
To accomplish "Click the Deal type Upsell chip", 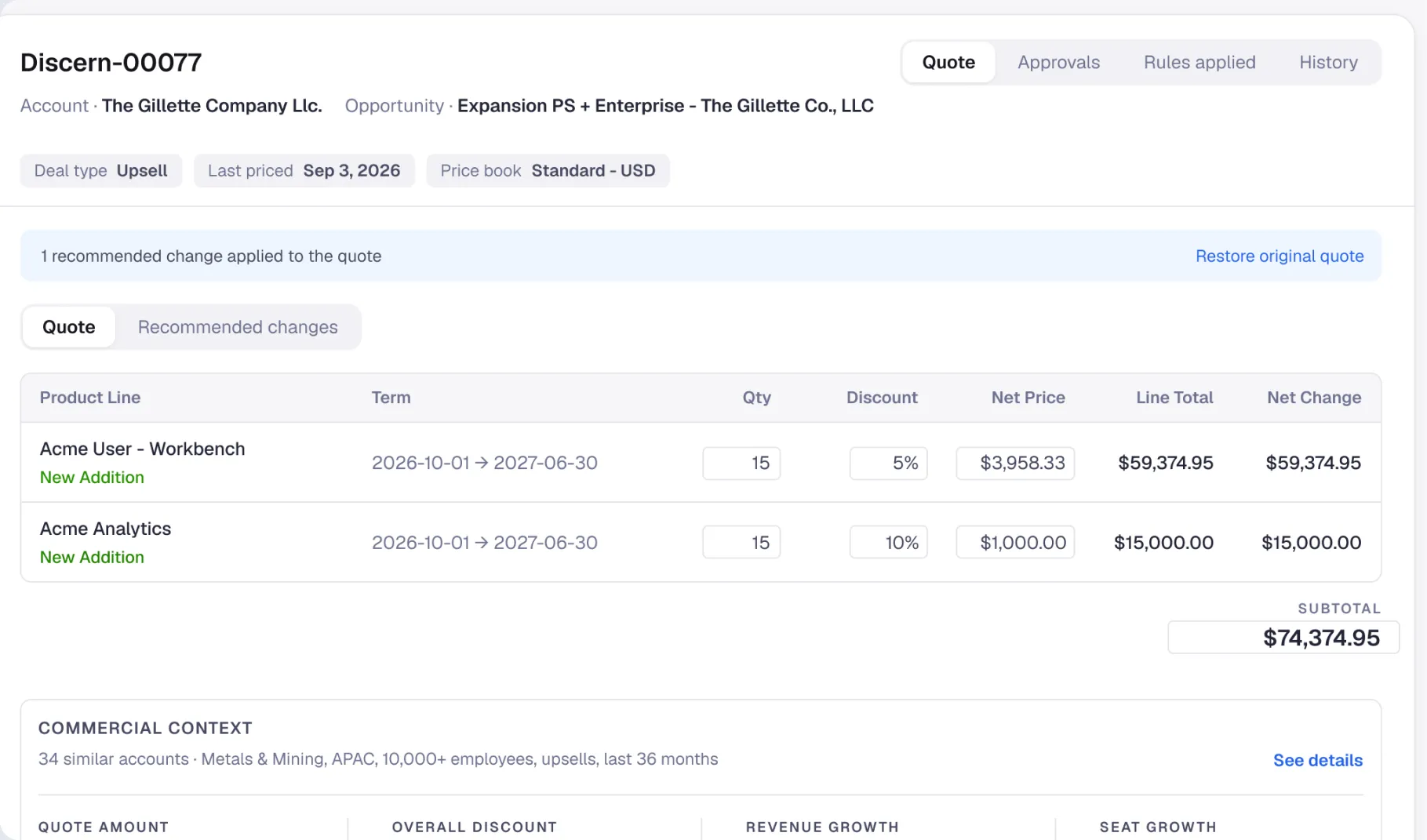I will (101, 170).
